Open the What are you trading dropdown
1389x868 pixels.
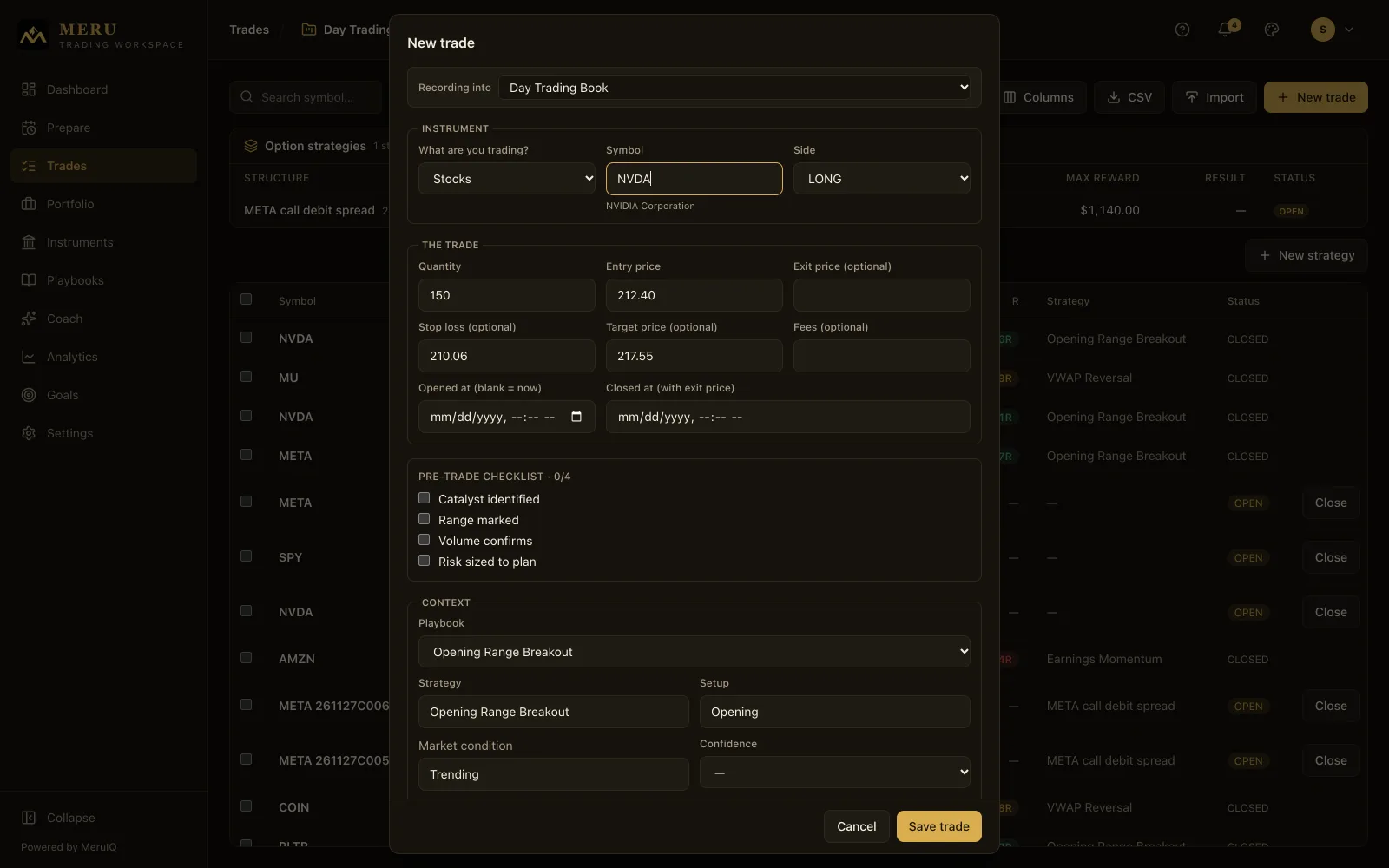click(x=507, y=179)
